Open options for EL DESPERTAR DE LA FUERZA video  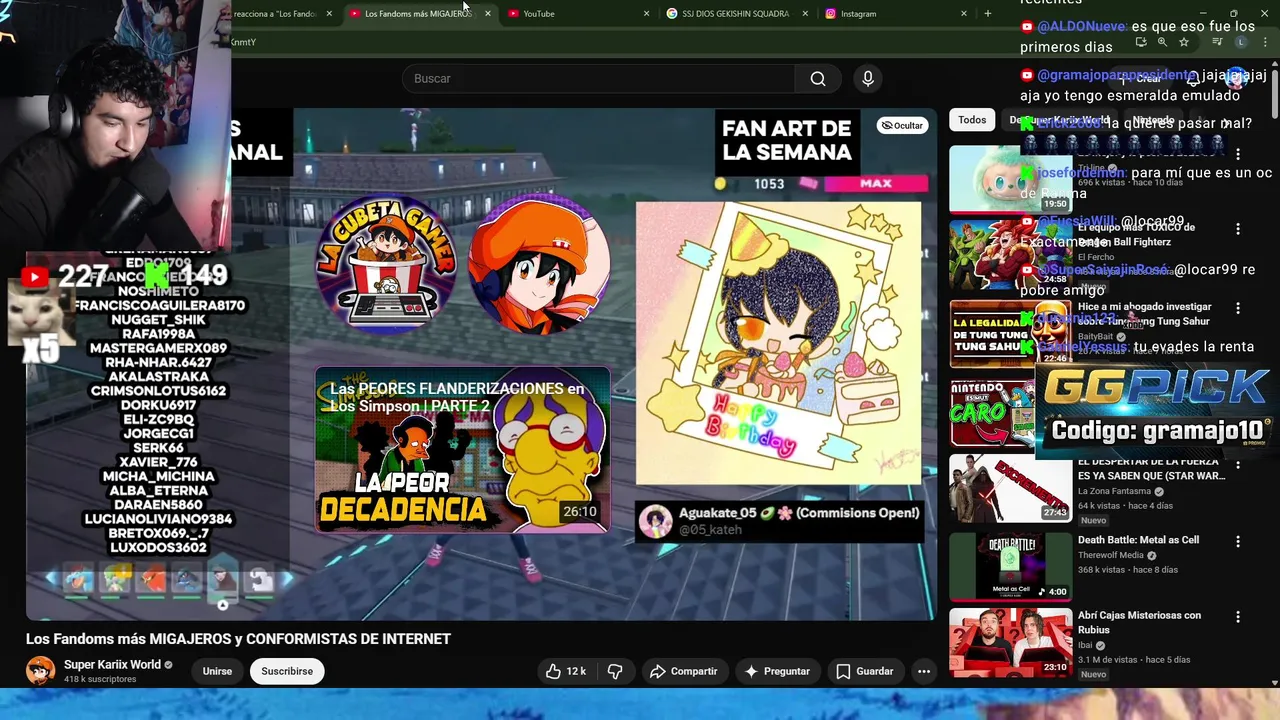(x=1238, y=464)
